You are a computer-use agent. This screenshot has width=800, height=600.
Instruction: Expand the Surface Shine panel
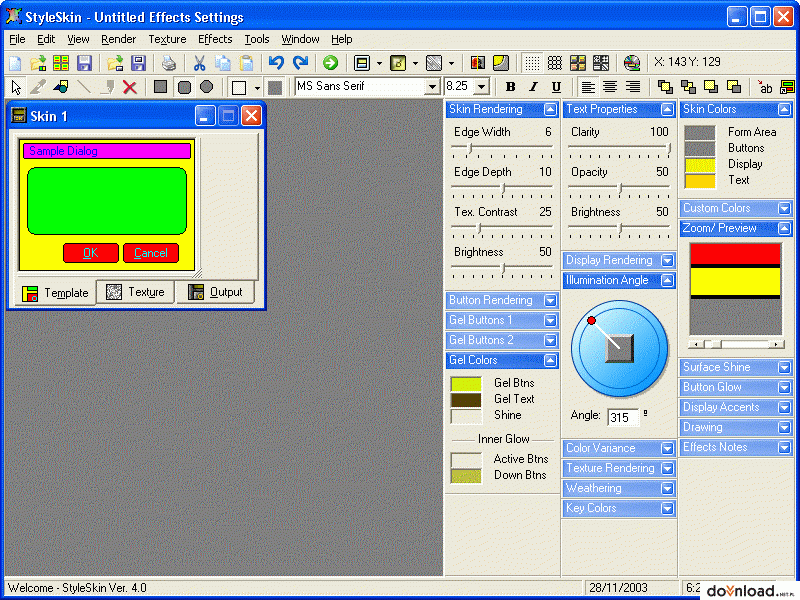784,367
